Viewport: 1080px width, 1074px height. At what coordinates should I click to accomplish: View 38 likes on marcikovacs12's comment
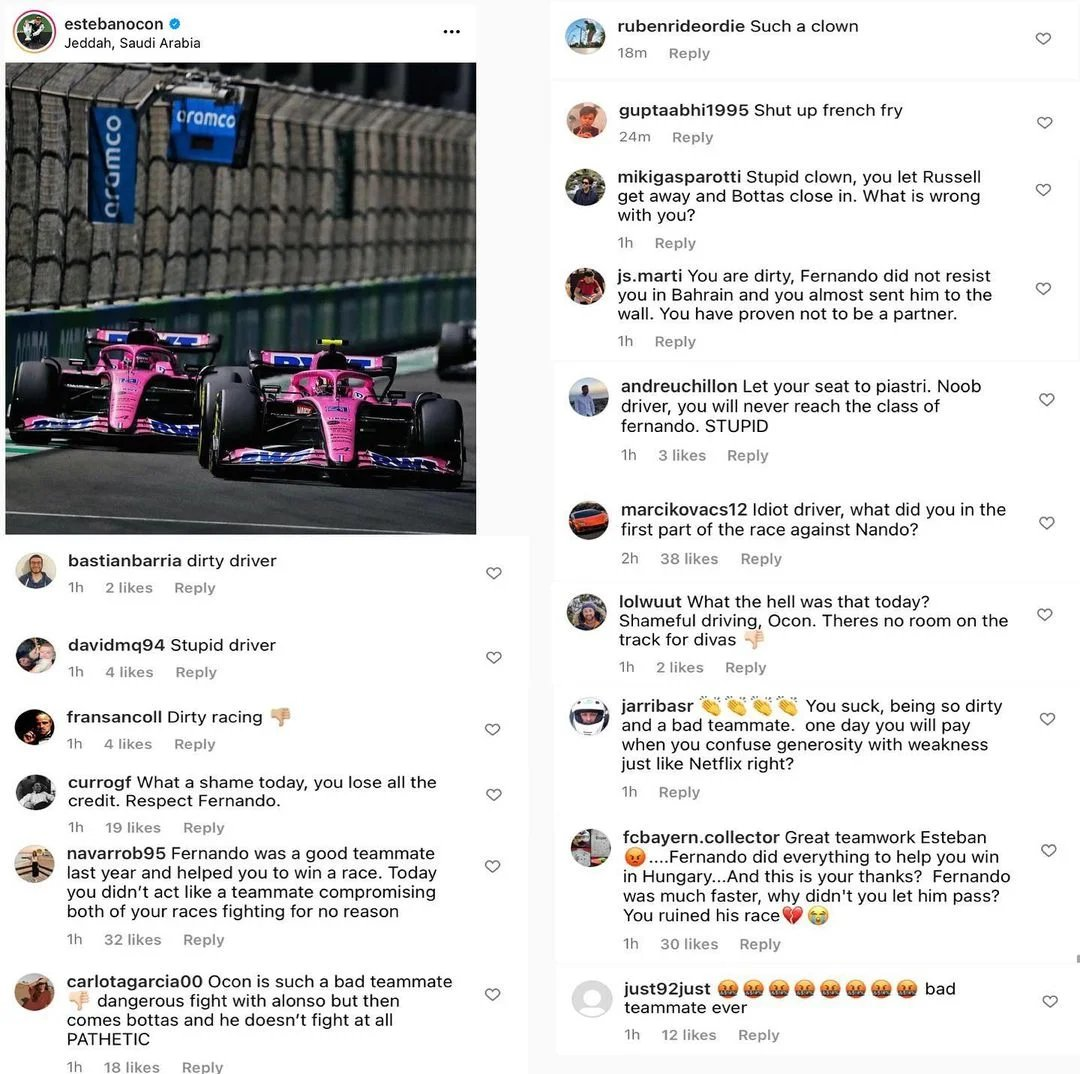point(689,559)
